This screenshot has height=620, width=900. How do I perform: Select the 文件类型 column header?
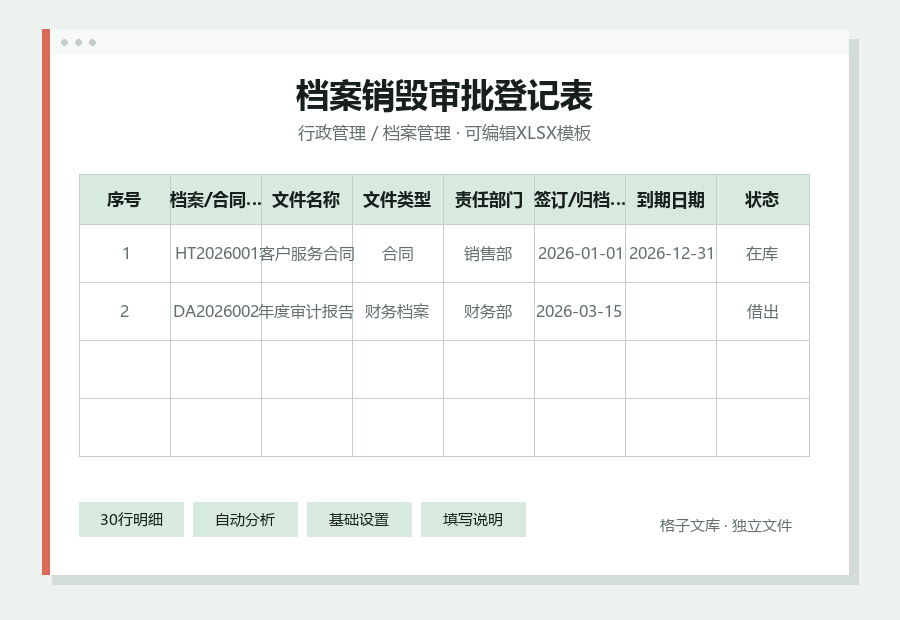point(398,200)
